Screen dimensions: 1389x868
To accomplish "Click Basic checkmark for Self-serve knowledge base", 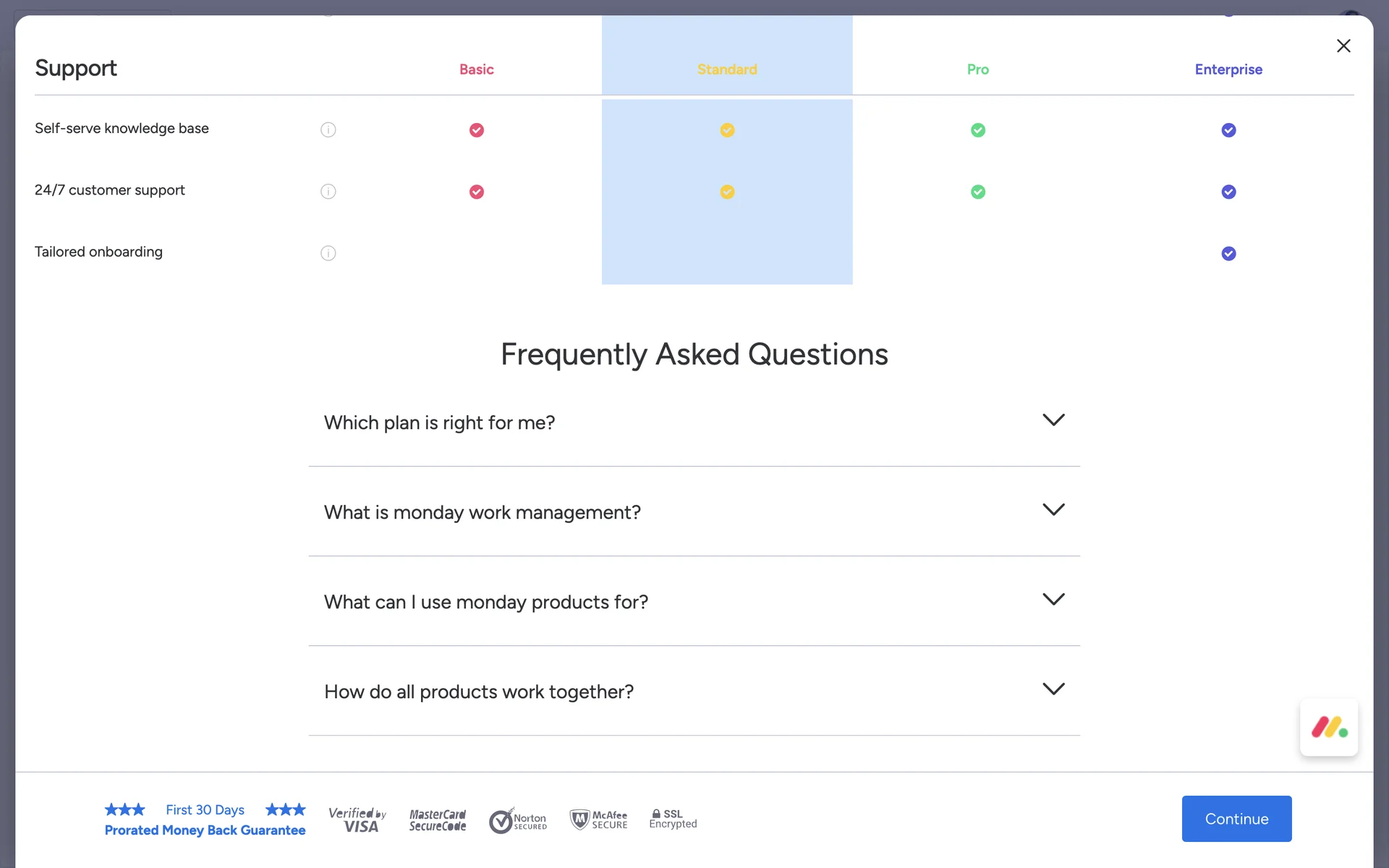I will (476, 130).
